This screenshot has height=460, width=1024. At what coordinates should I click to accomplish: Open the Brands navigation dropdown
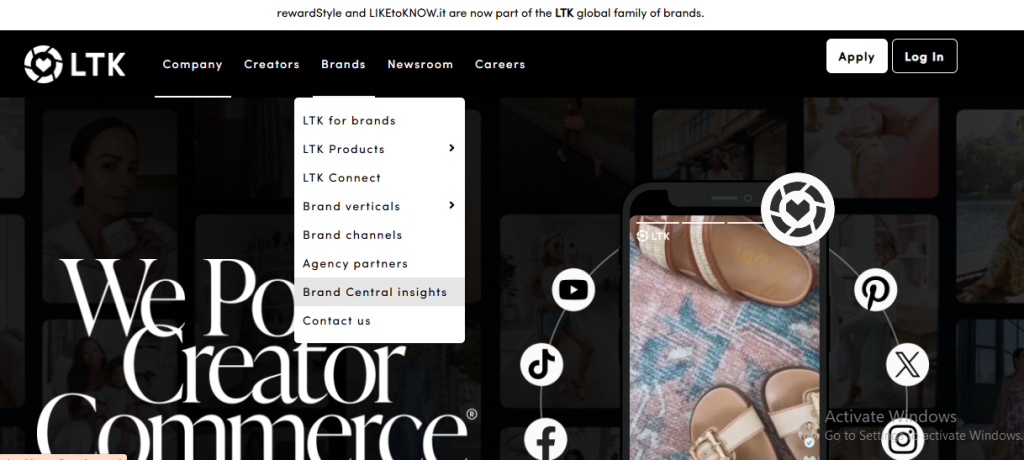pos(343,64)
